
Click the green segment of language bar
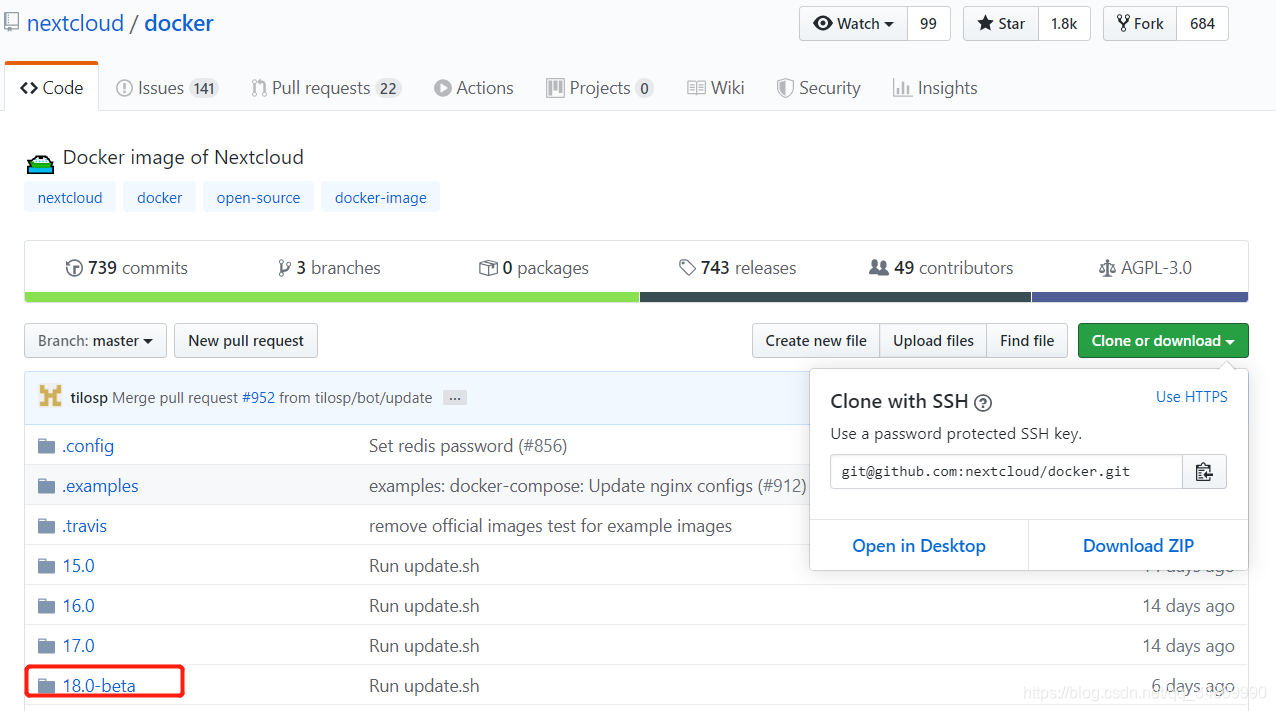click(x=332, y=297)
